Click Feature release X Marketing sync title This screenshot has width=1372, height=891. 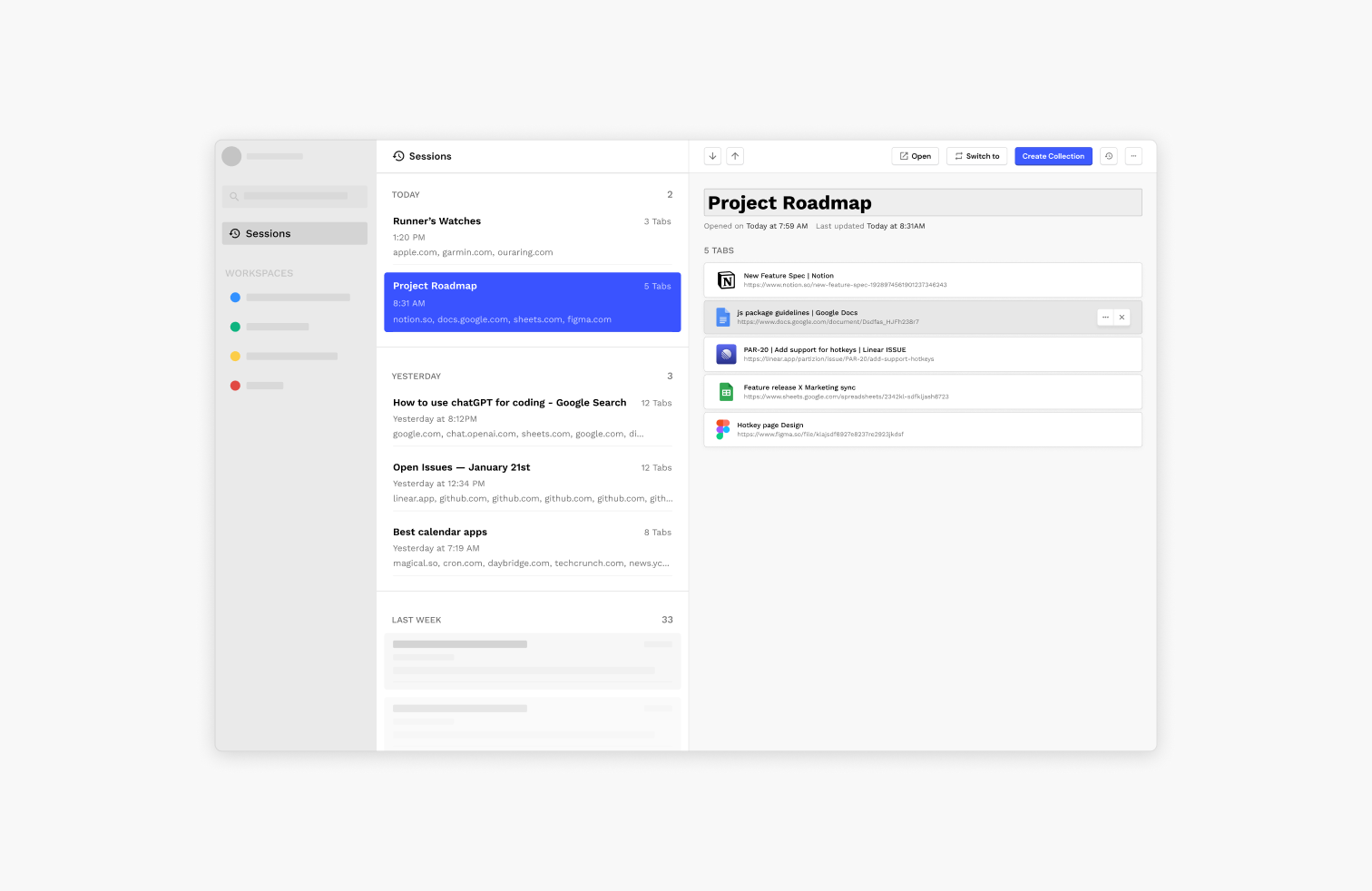[x=799, y=387]
